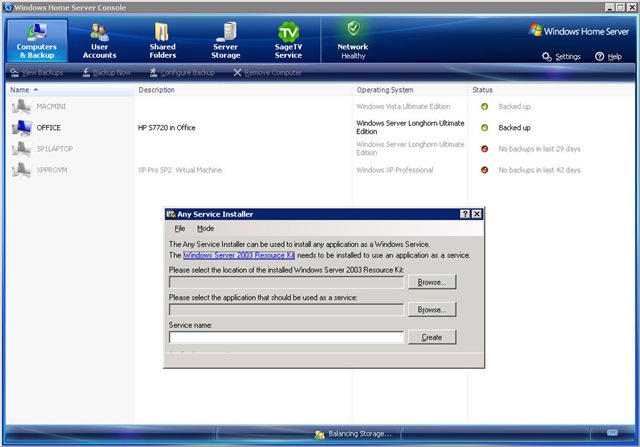
Task: Click the XPPROVM name text
Action: [x=52, y=170]
